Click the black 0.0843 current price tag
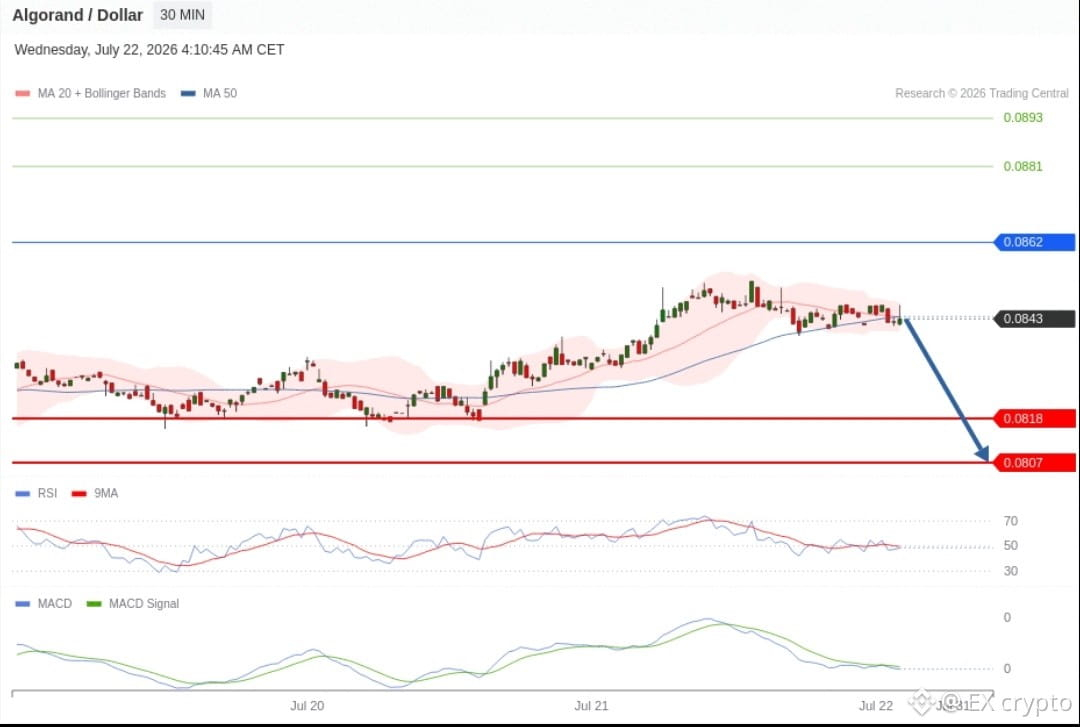 [1034, 318]
